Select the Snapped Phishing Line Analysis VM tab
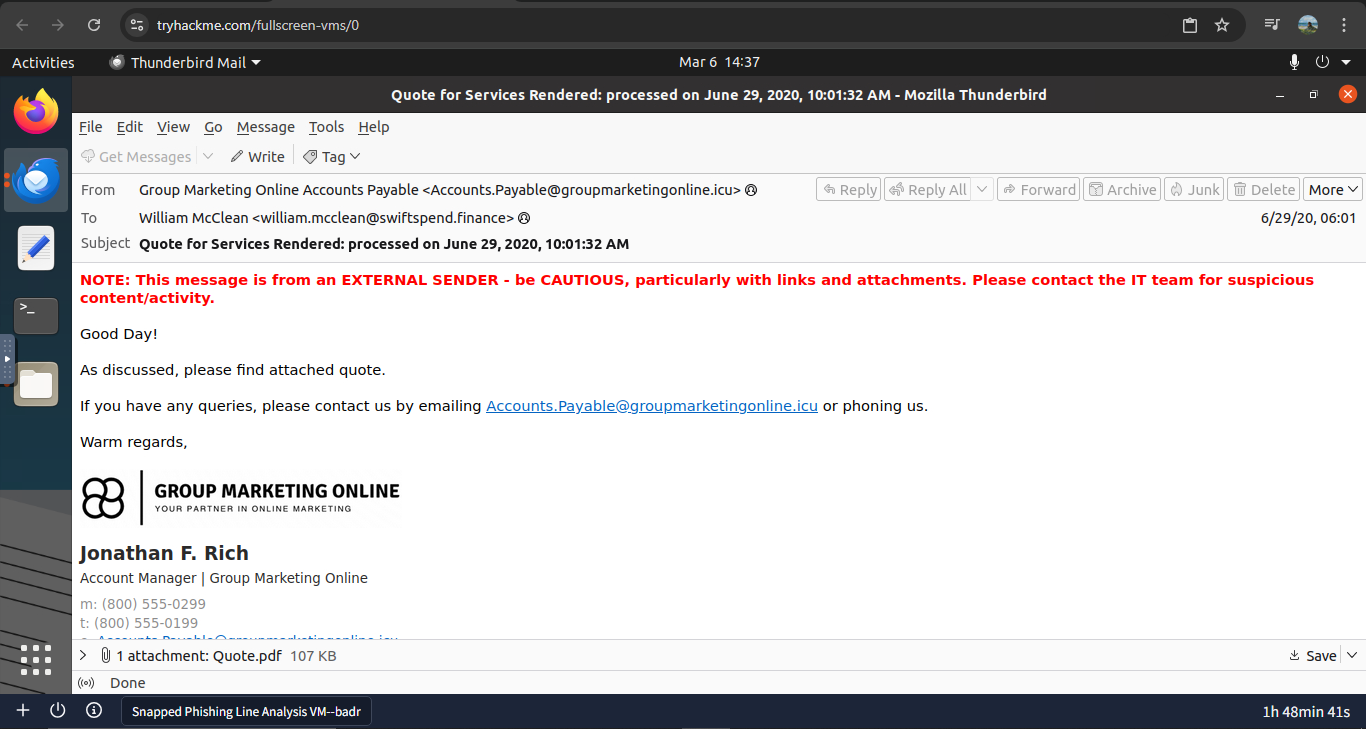 click(247, 712)
